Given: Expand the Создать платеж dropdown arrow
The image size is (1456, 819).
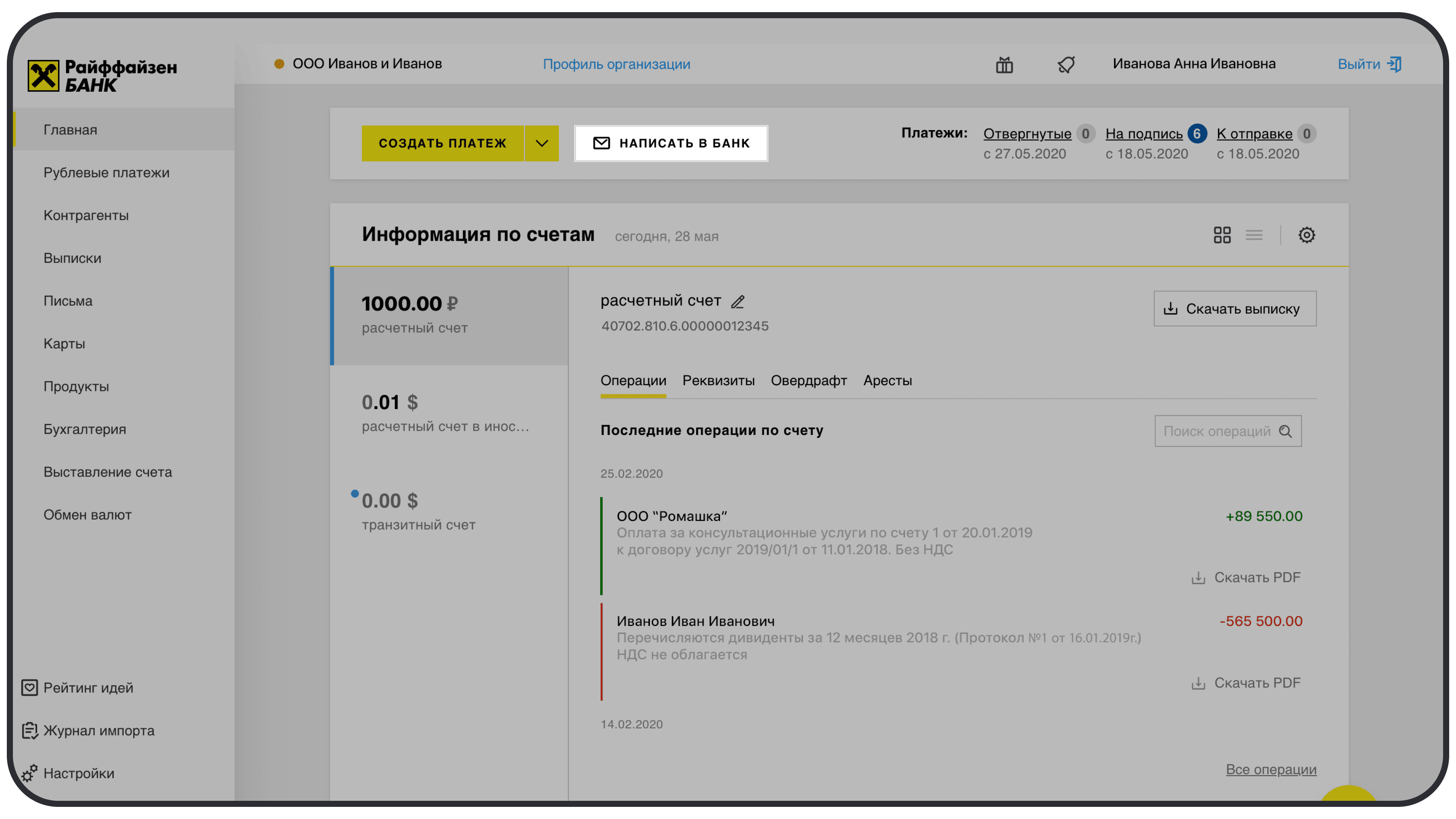Looking at the screenshot, I should click(x=541, y=143).
